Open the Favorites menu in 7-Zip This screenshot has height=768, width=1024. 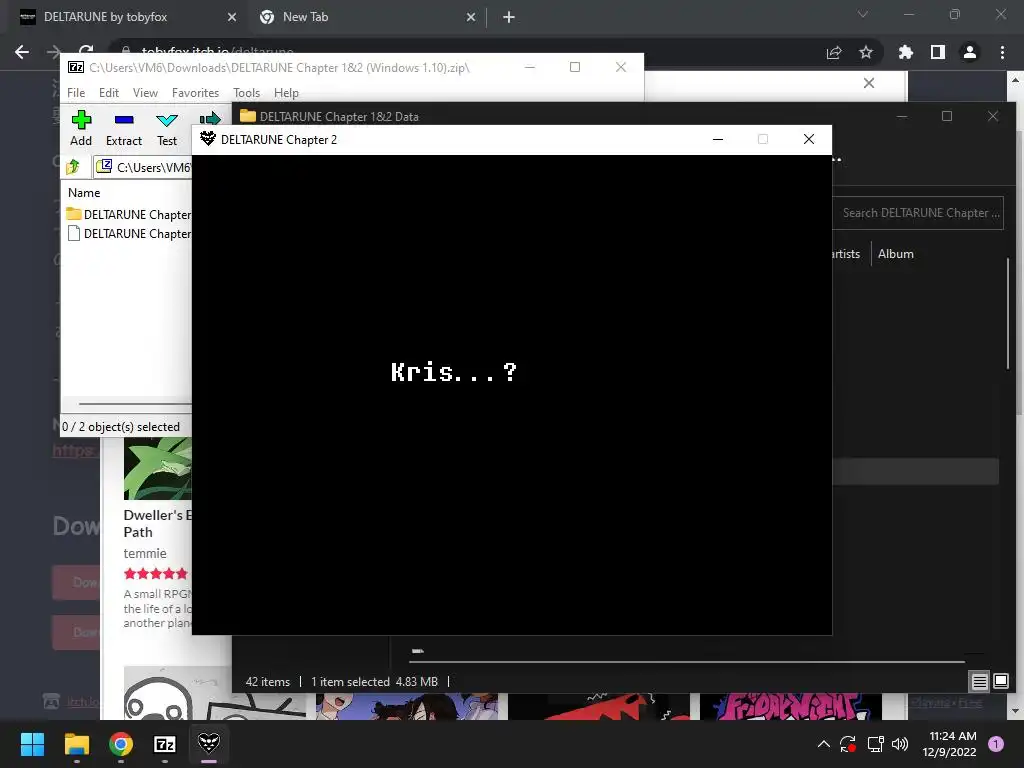(195, 93)
